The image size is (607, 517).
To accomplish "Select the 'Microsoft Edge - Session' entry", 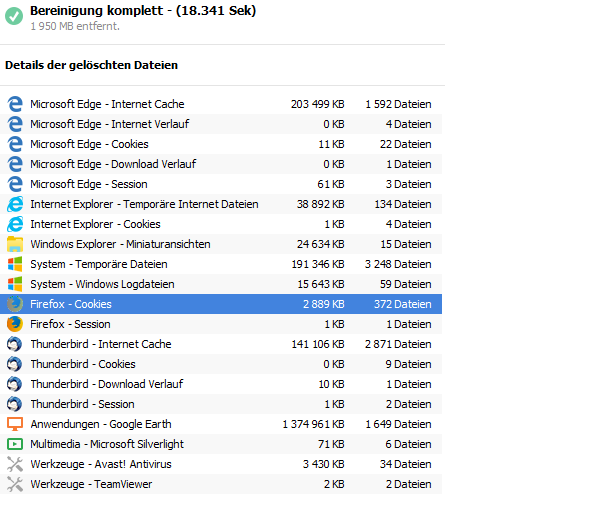I will (221, 184).
